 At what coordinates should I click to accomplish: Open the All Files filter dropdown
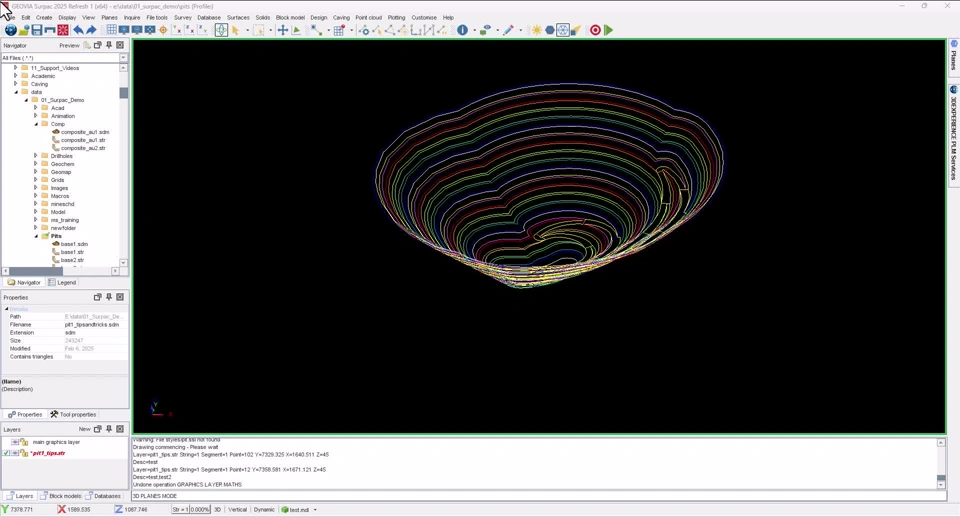(x=123, y=58)
